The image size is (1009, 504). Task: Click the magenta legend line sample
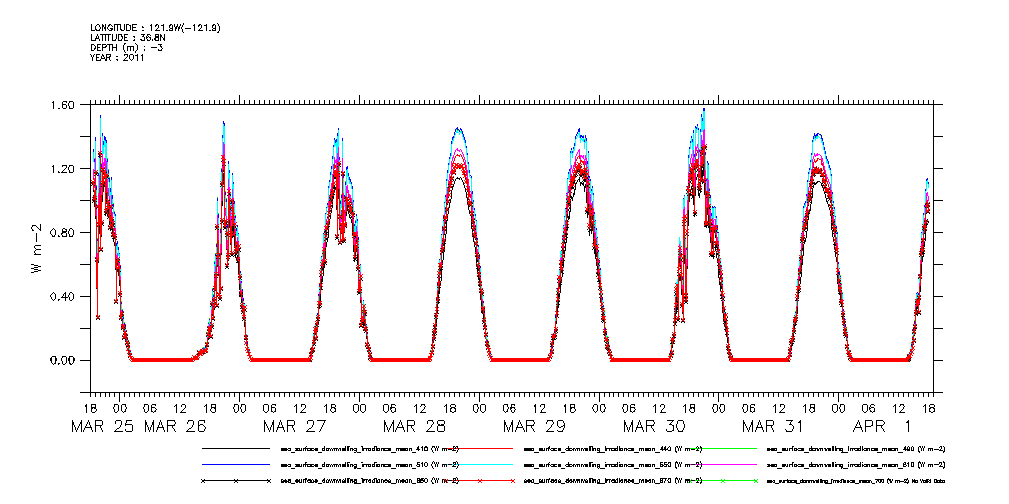click(723, 464)
